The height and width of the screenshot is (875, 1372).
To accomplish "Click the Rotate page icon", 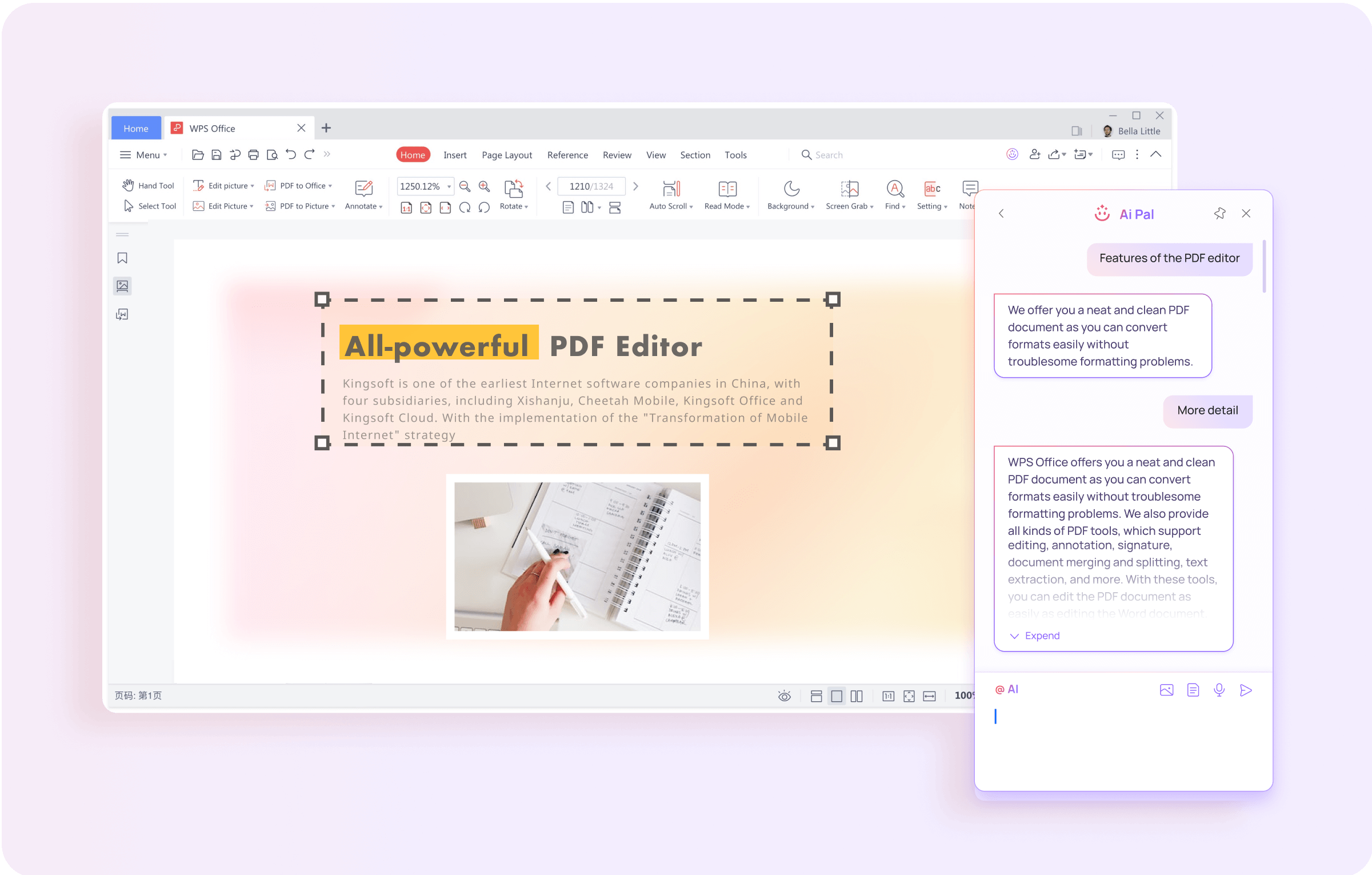I will click(514, 195).
